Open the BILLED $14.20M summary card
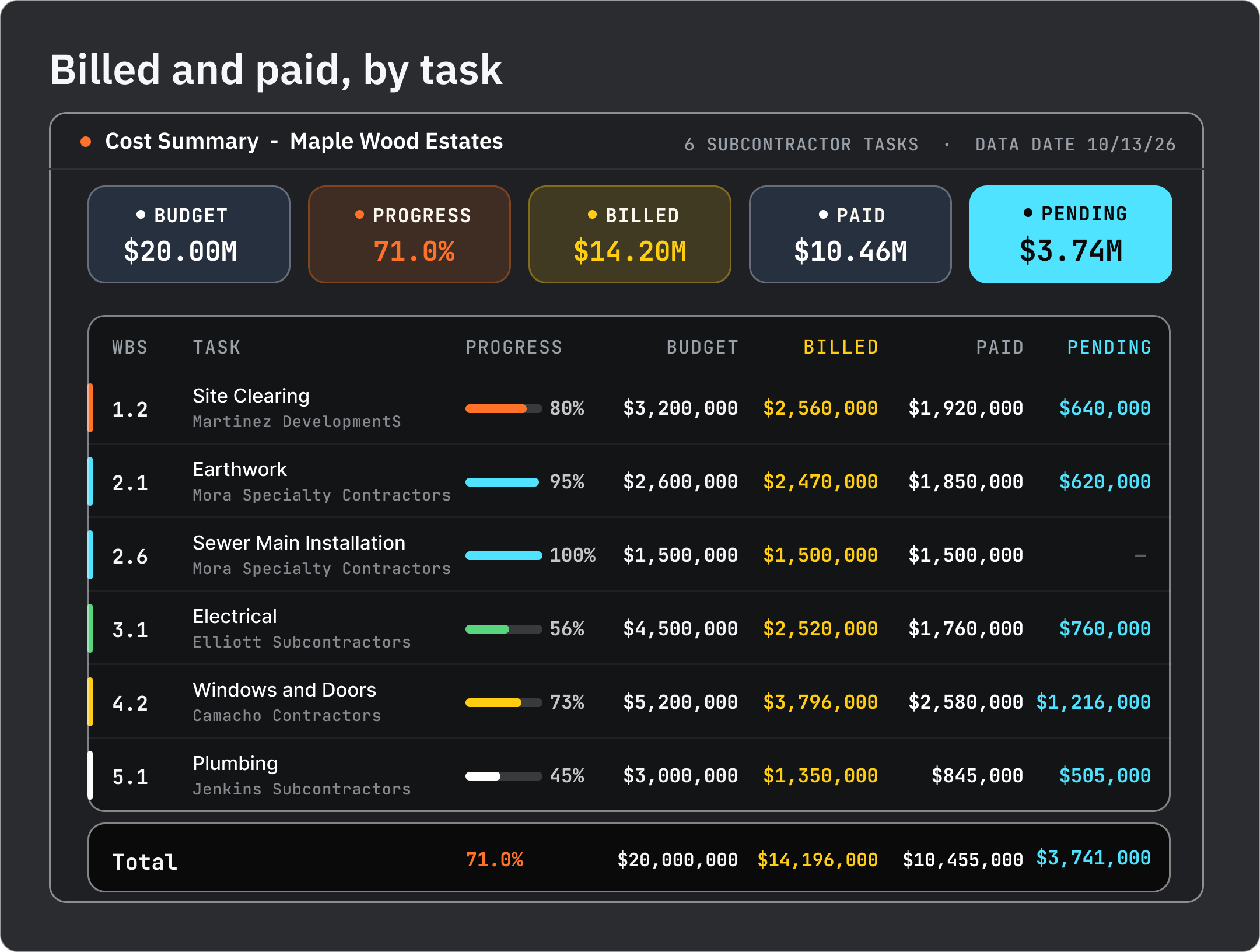 630,235
